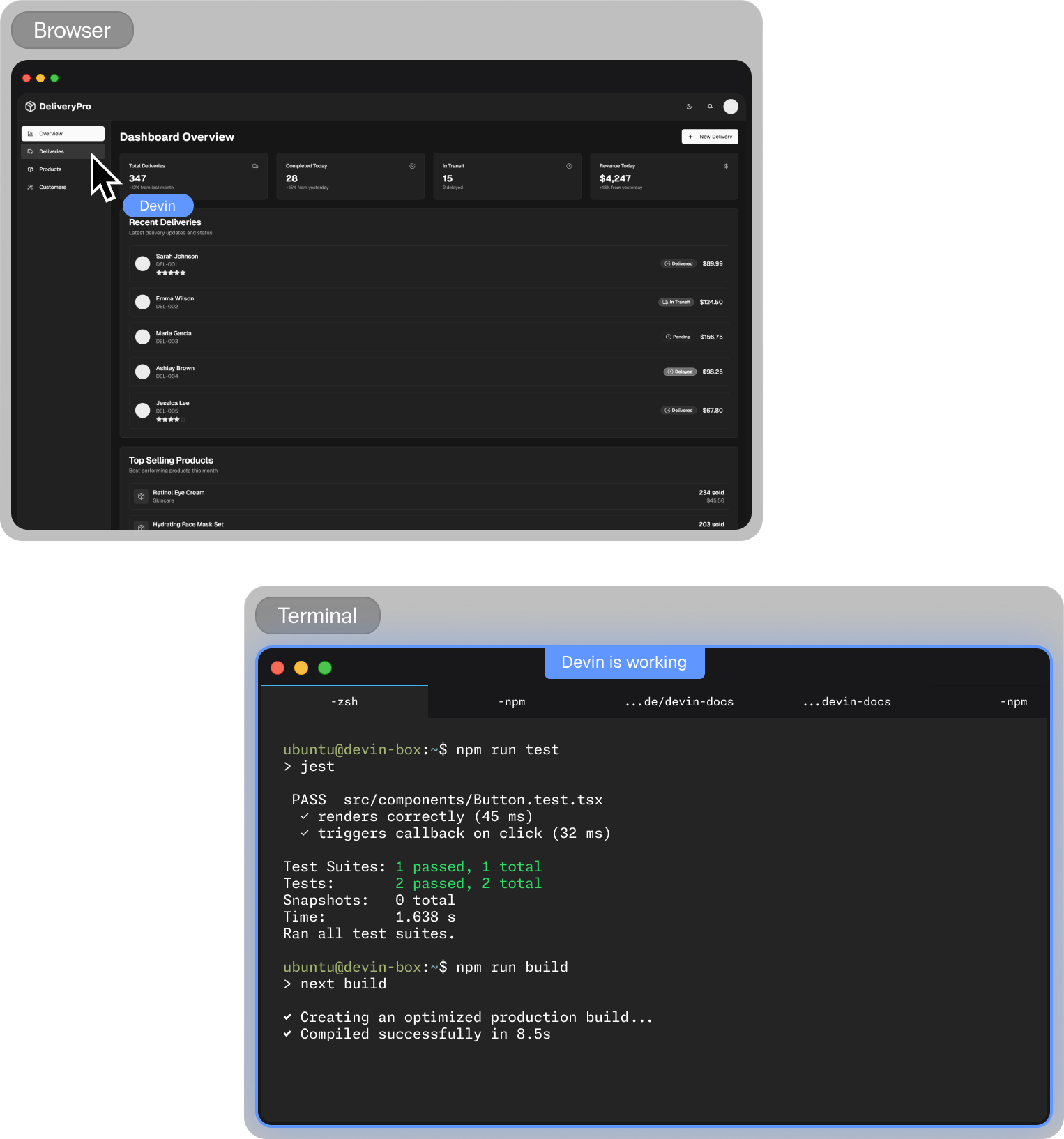The width and height of the screenshot is (1064, 1139).
Task: Click the Delayed badge for Ashley Brown
Action: (x=680, y=372)
